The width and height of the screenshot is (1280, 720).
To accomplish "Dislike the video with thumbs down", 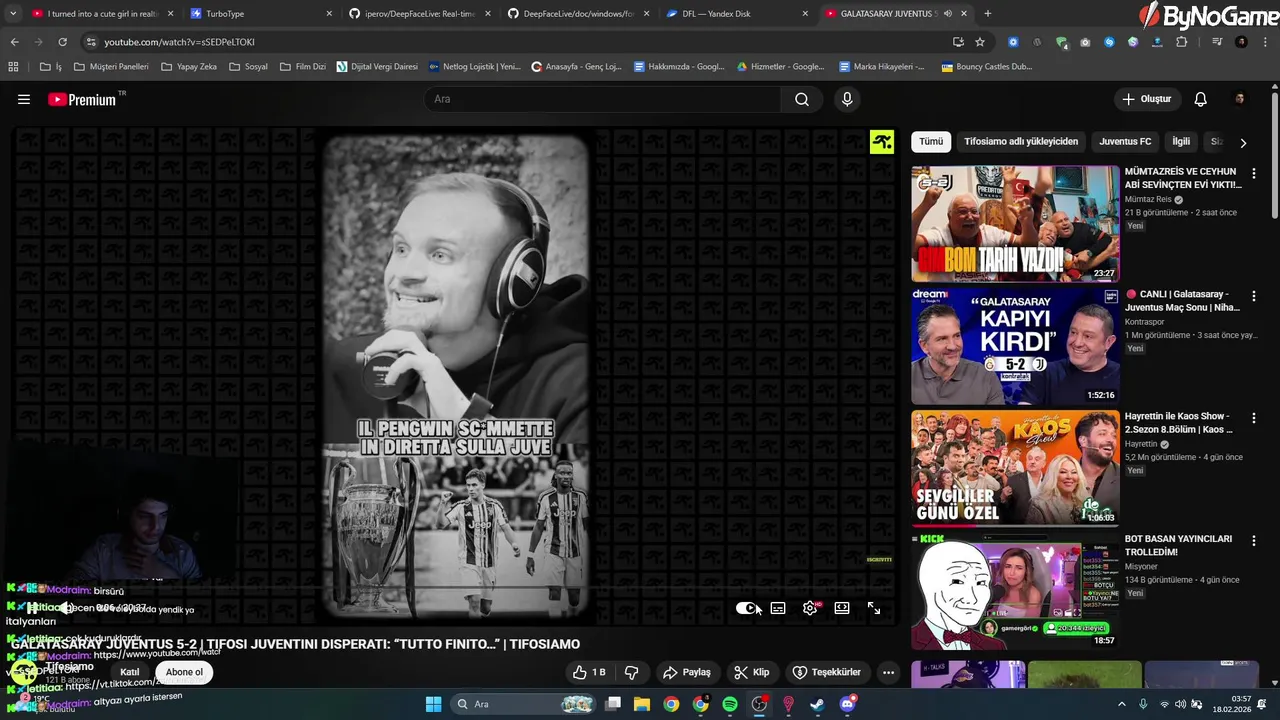I will coord(631,672).
